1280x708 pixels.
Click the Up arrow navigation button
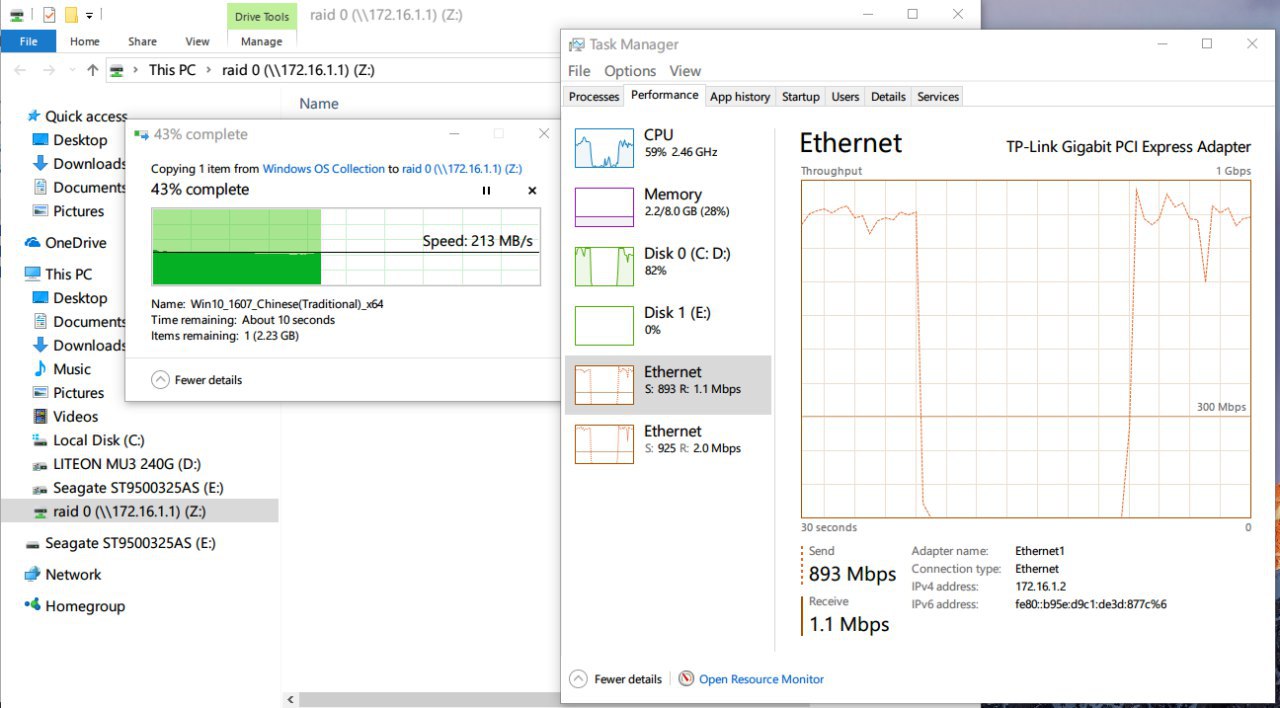(x=93, y=70)
